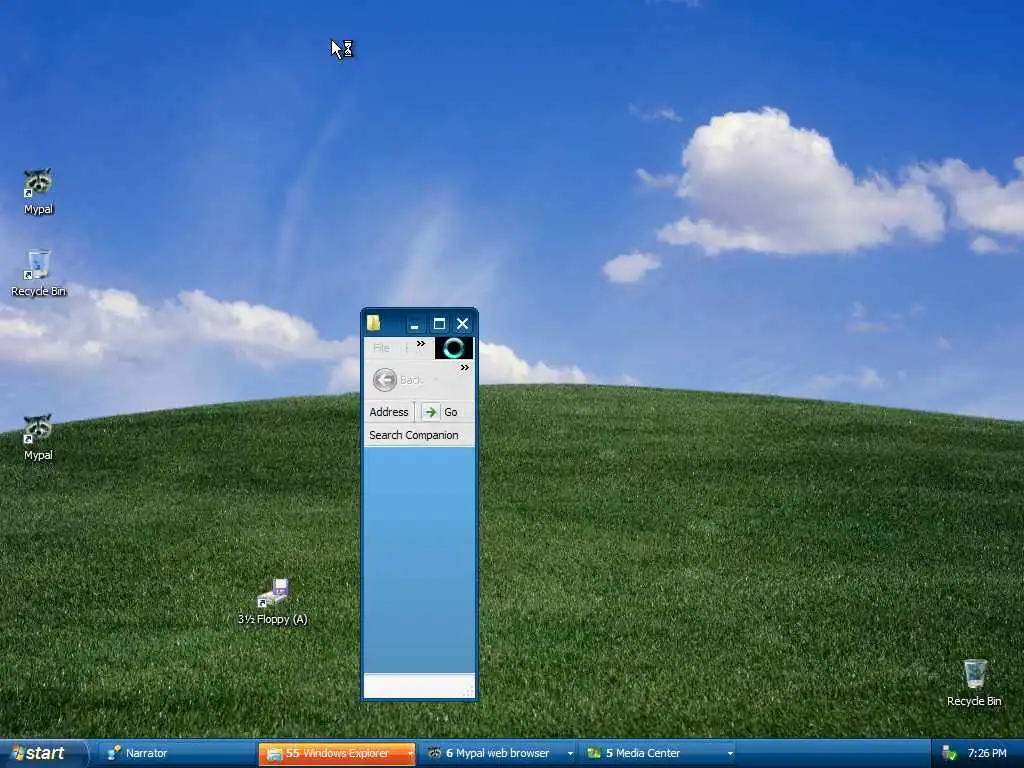Maximize the small Explorer window
Viewport: 1024px width, 768px height.
pyautogui.click(x=439, y=324)
